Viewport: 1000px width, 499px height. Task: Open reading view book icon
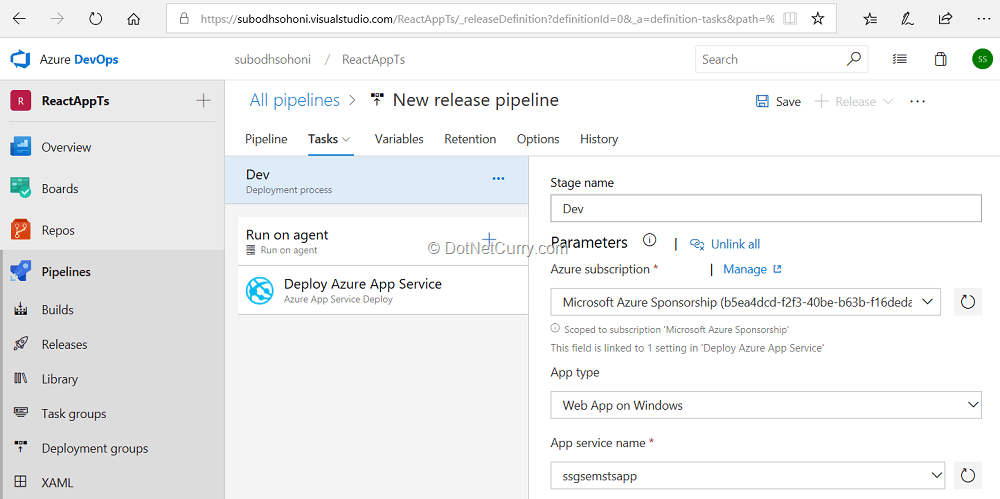[x=790, y=19]
